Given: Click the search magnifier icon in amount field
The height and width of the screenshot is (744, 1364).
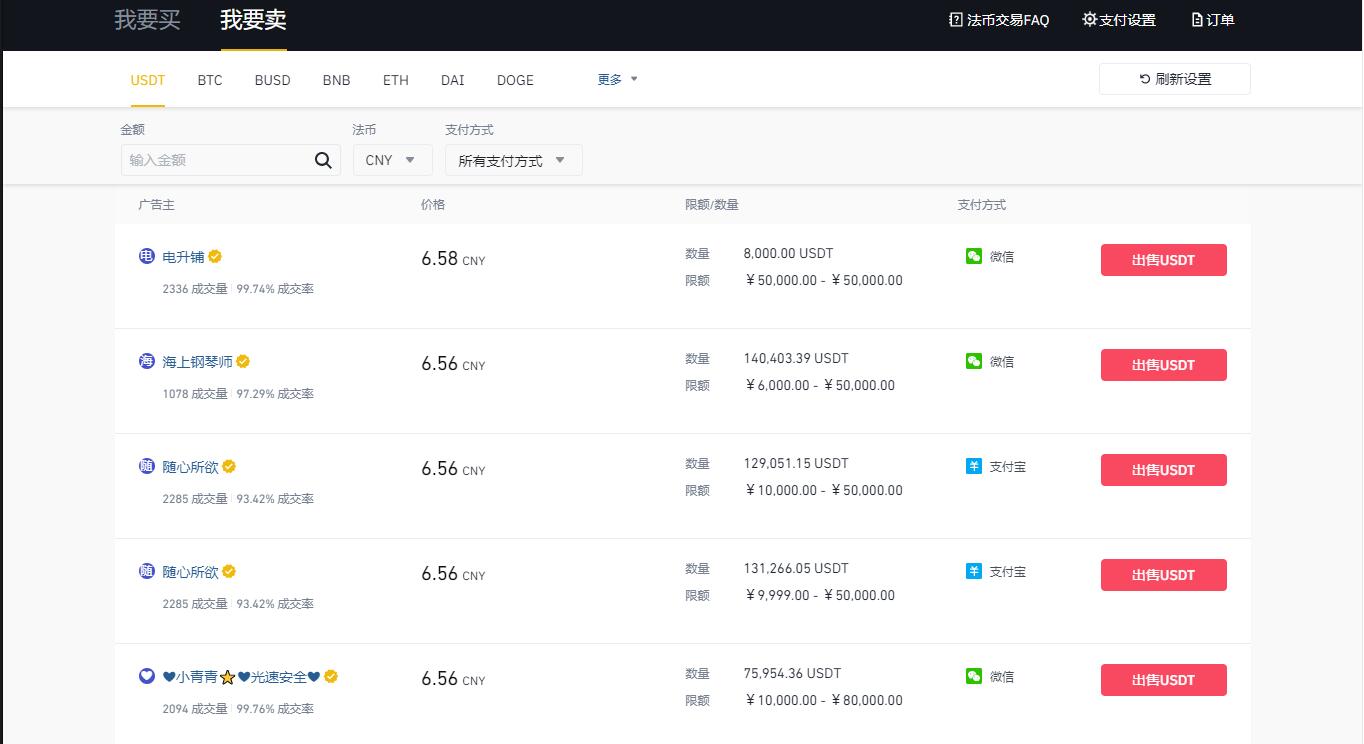Looking at the screenshot, I should [323, 160].
